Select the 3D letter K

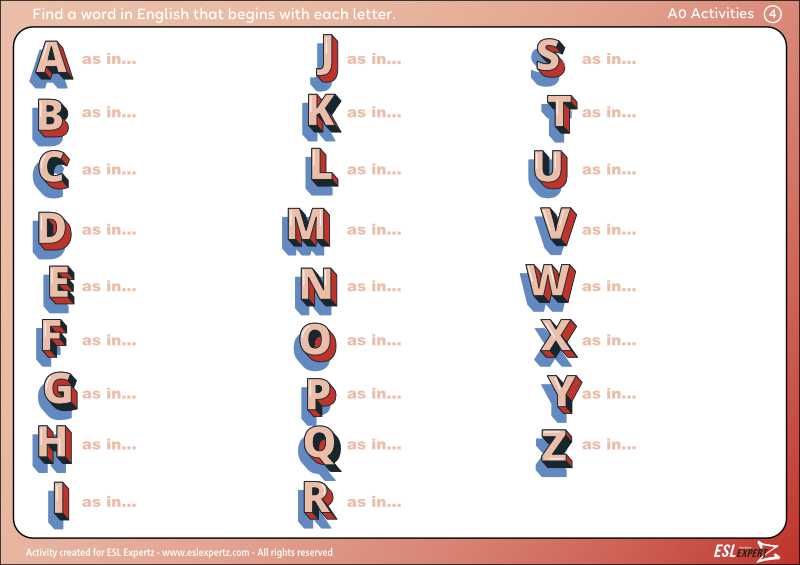(x=322, y=117)
